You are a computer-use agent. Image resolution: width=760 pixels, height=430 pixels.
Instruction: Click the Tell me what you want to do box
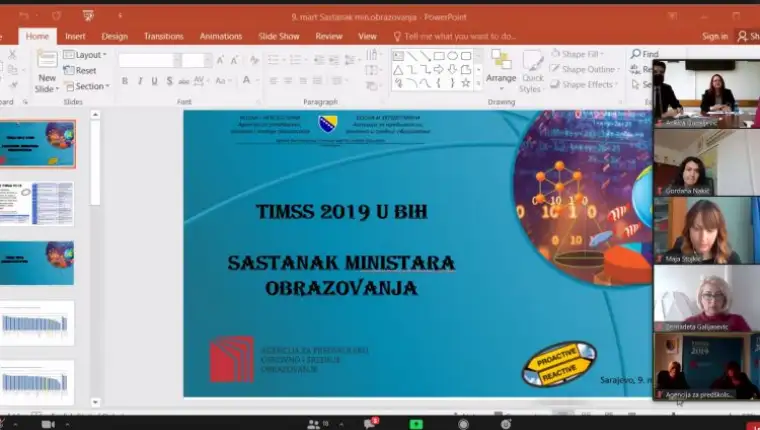[455, 36]
